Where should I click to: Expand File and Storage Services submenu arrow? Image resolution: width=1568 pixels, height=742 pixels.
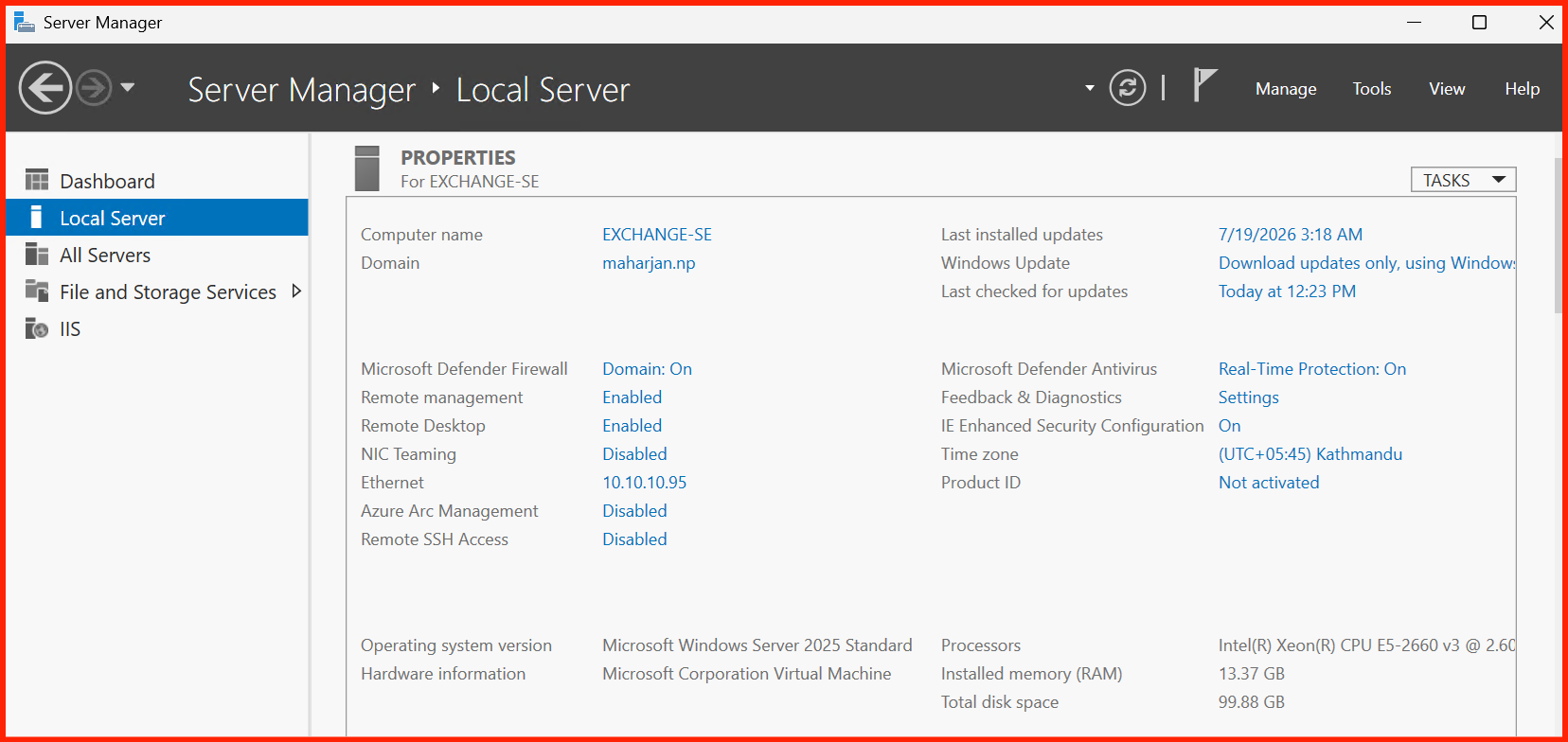(x=296, y=291)
